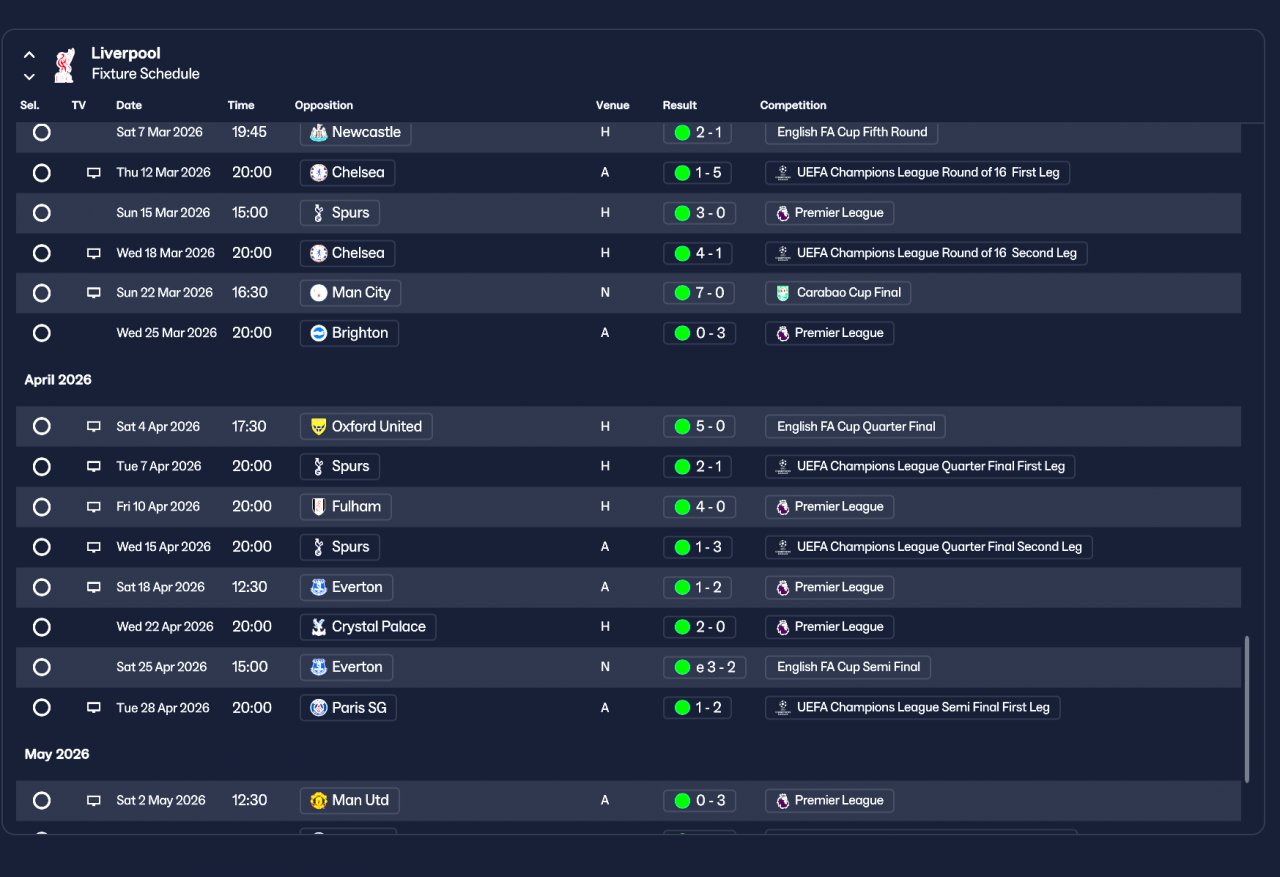This screenshot has height=877, width=1280.
Task: Click the Oxford United club badge
Action: 318,427
